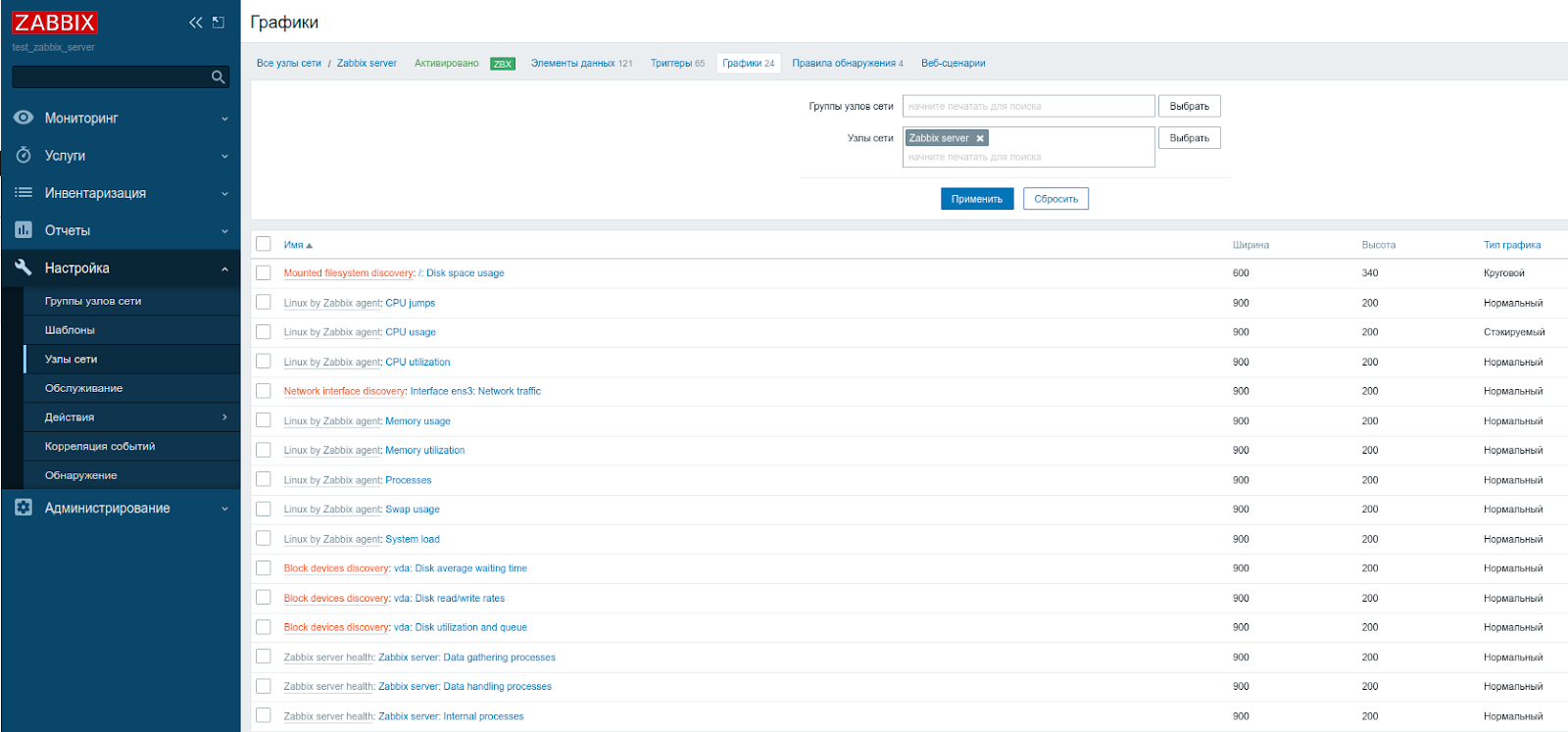Click the gear icon for Администрирование
This screenshot has height=732, width=1568.
(x=24, y=508)
